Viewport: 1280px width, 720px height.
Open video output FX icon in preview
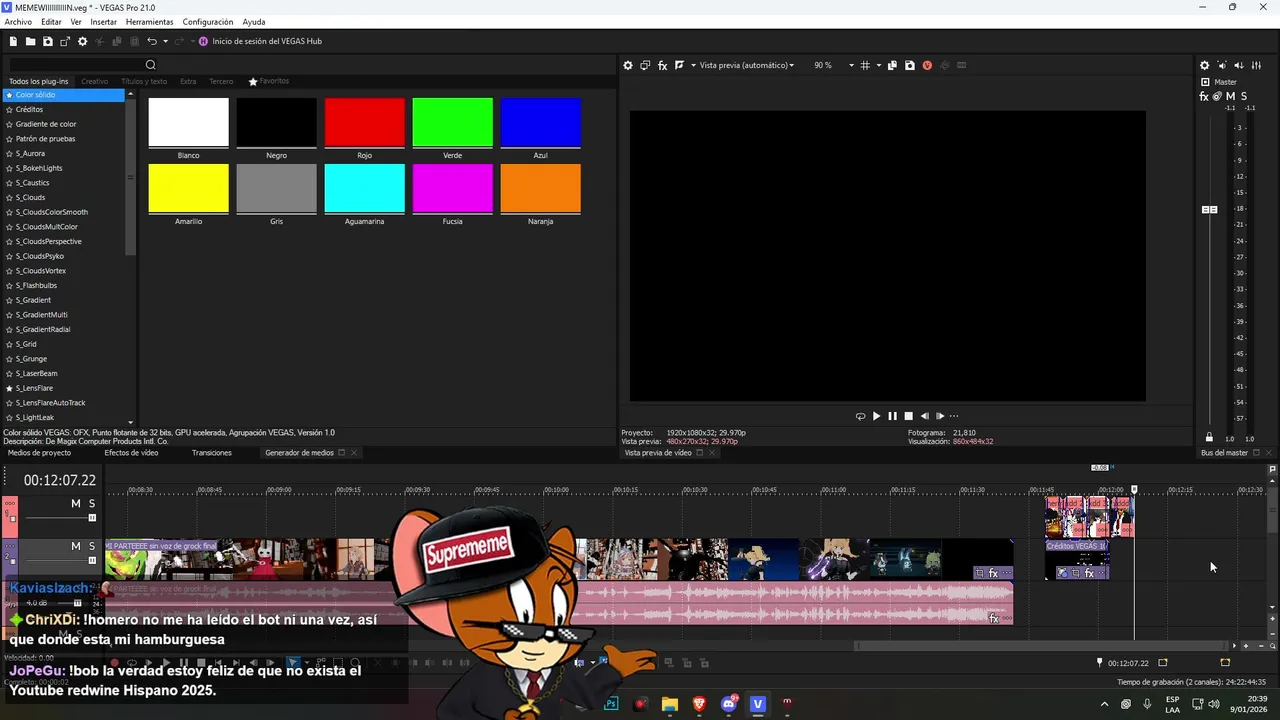(x=662, y=65)
